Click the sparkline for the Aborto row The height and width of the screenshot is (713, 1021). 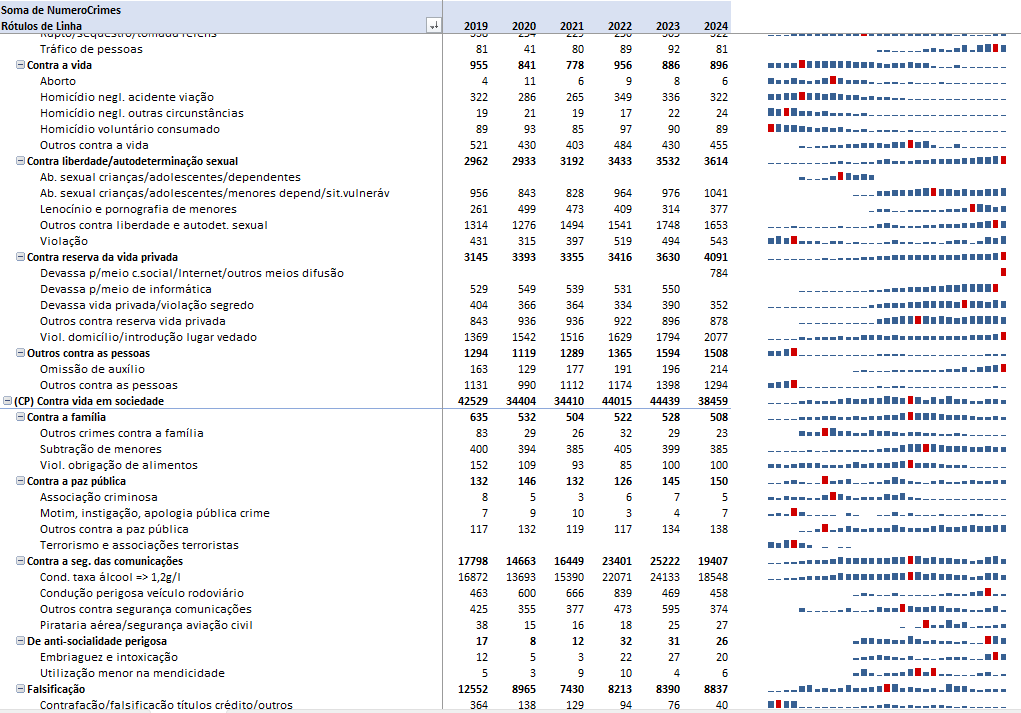point(886,81)
